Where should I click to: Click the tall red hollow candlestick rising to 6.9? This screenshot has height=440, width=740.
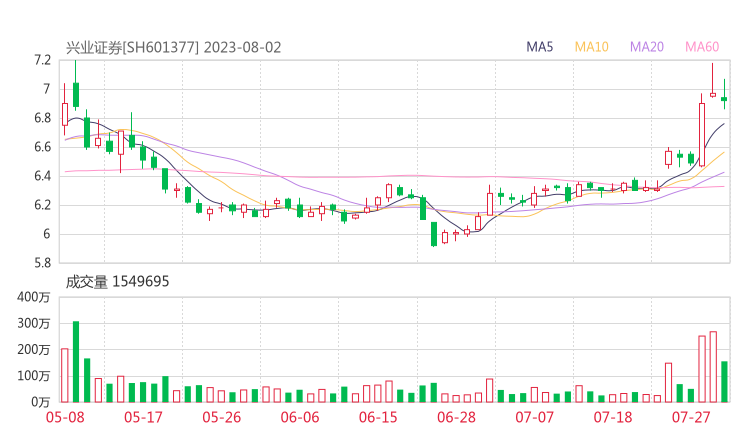(x=702, y=135)
